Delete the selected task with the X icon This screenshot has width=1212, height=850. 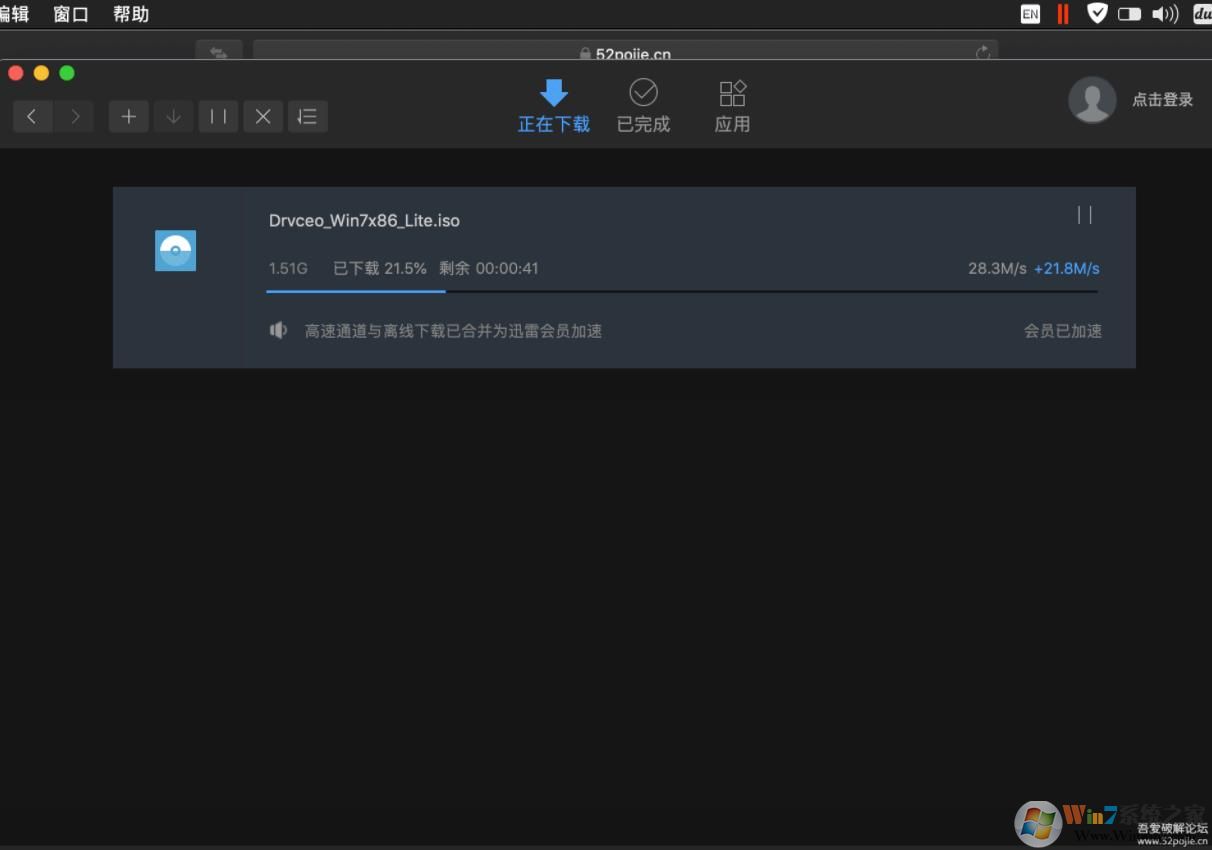(x=263, y=116)
